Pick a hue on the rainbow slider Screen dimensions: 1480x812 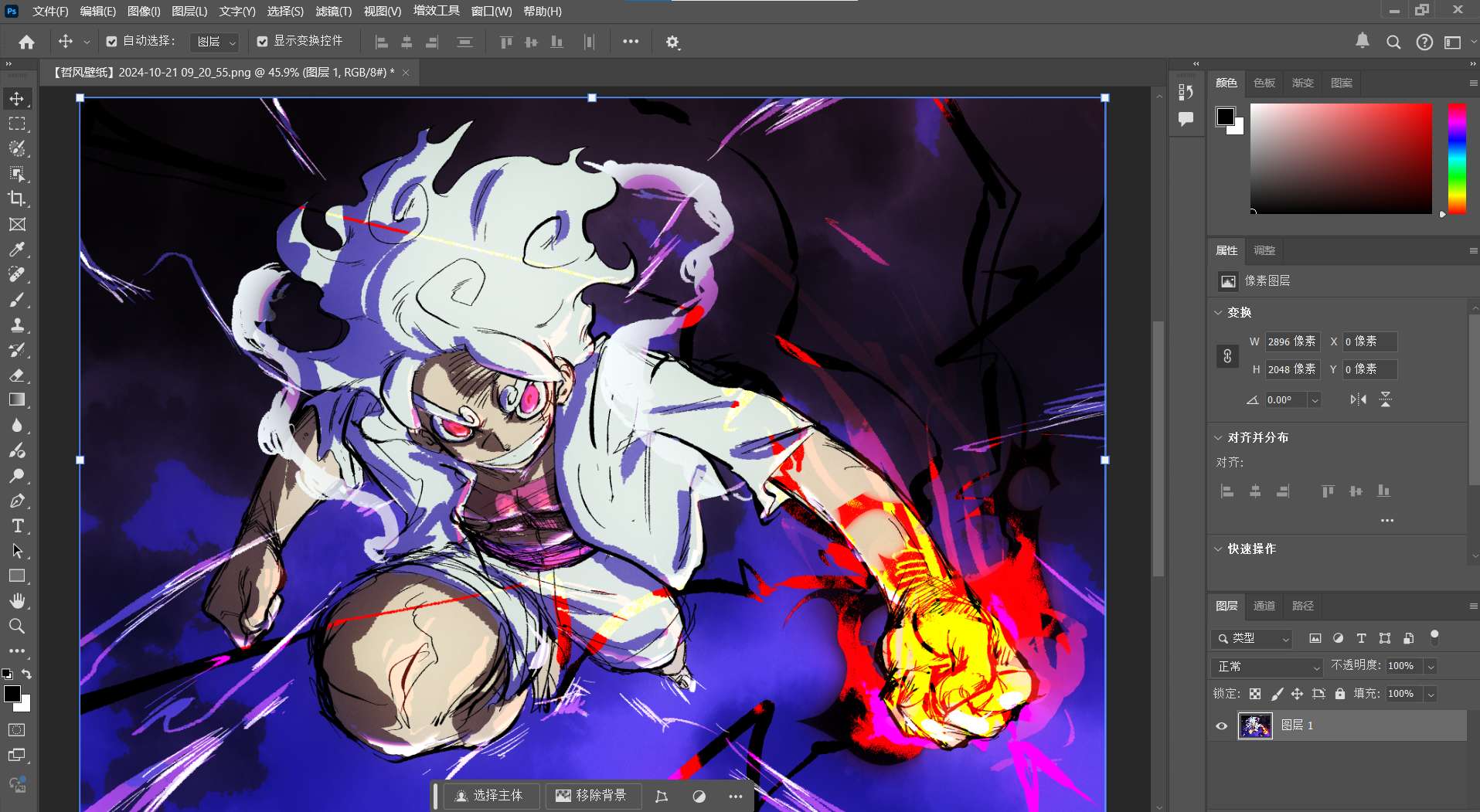pyautogui.click(x=1457, y=158)
